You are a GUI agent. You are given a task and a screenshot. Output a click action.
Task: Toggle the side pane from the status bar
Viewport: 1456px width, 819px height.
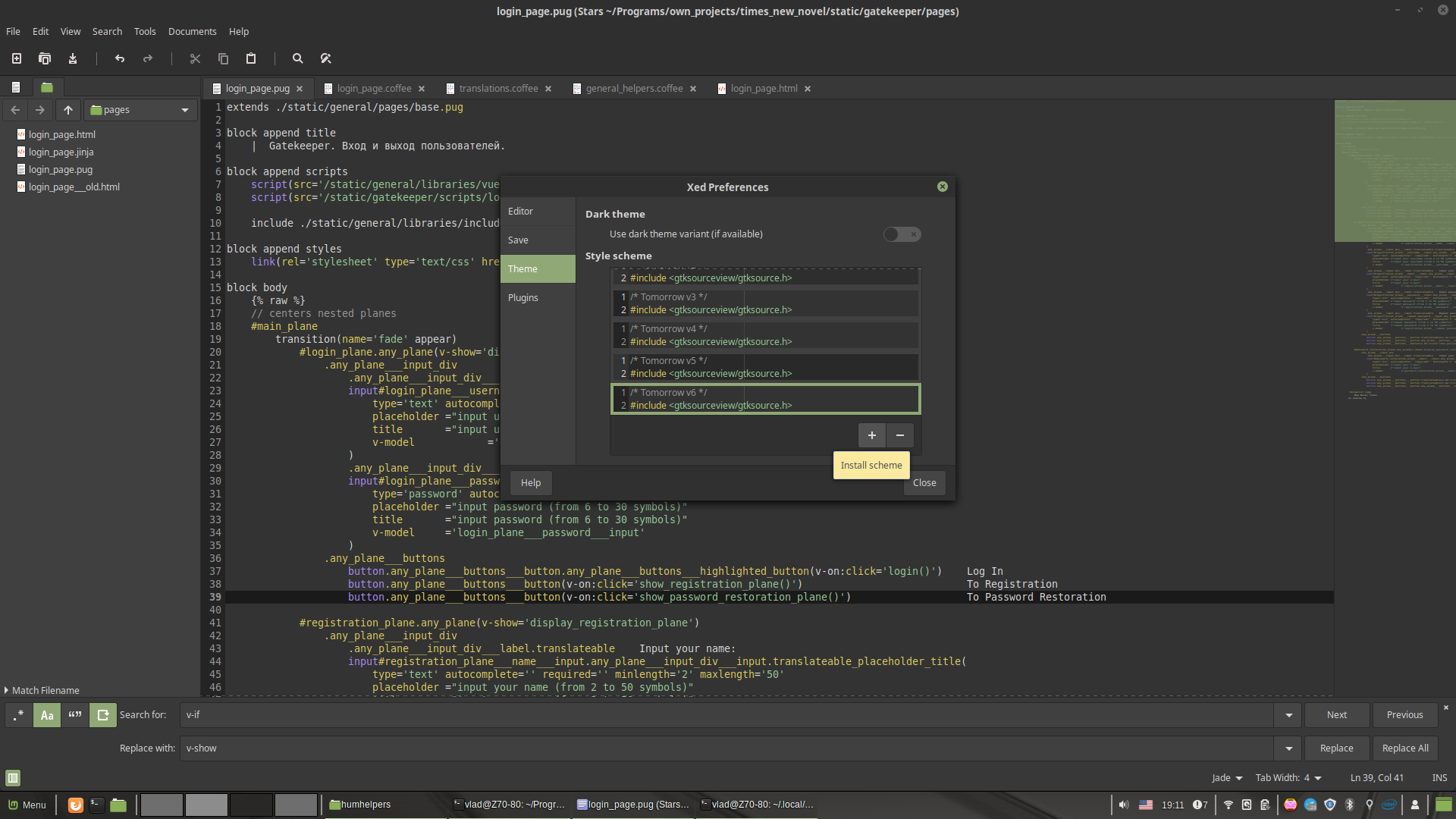click(x=13, y=777)
